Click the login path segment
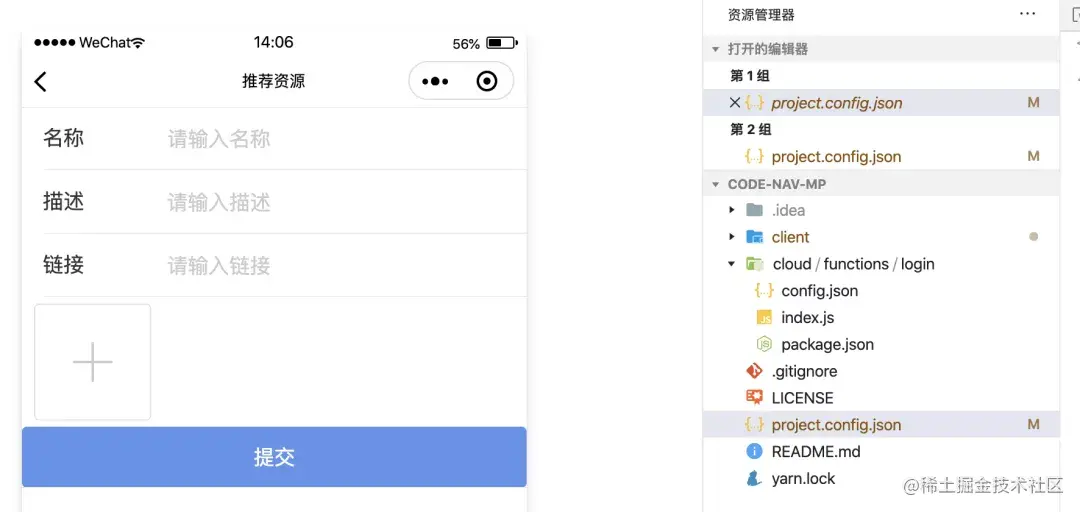Viewport: 1080px width, 512px height. point(917,264)
